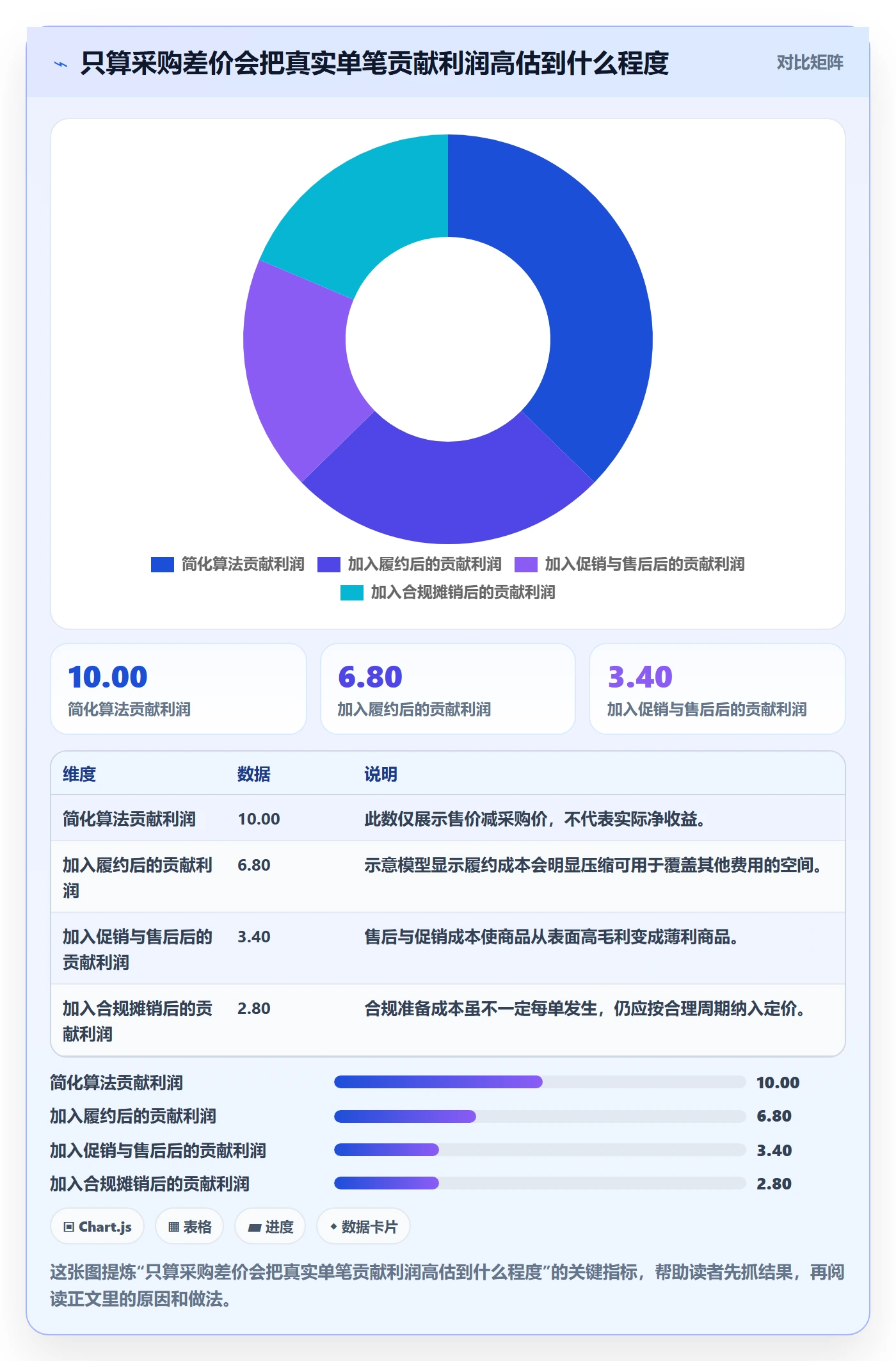Click the 数据 column header
This screenshot has height=1361, width=896.
coord(254,774)
